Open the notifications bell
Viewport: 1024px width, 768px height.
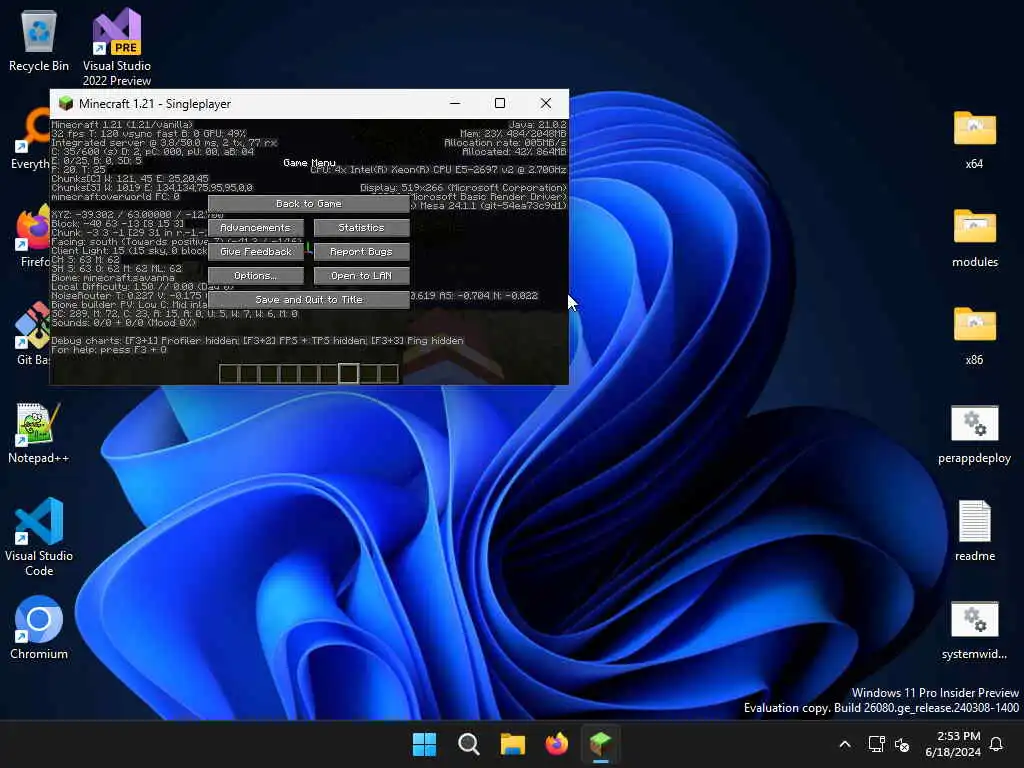pos(996,744)
